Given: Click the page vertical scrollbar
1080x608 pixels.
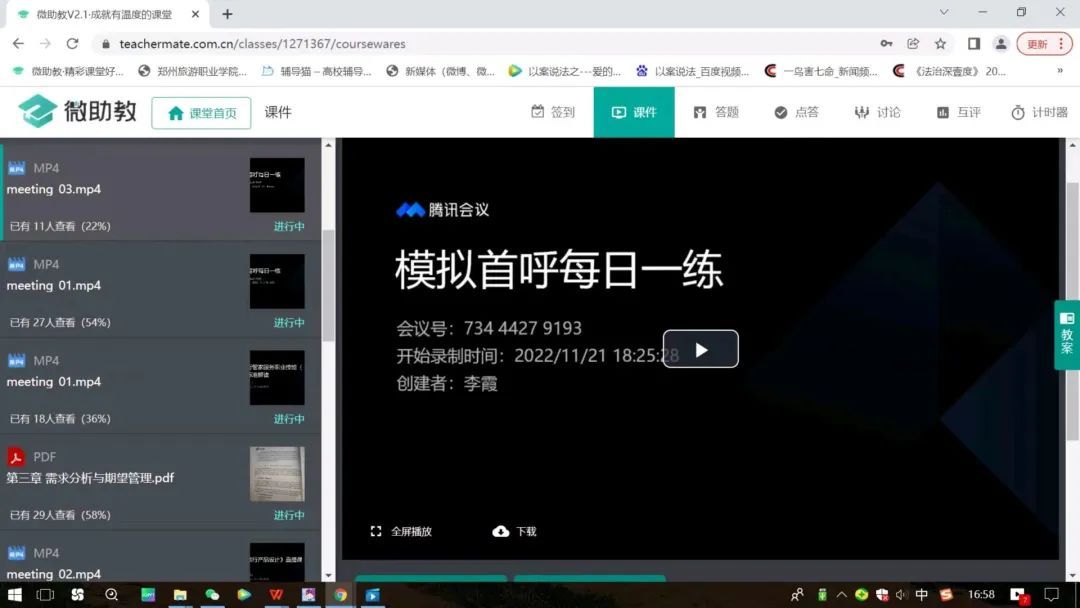Looking at the screenshot, I should [1072, 310].
